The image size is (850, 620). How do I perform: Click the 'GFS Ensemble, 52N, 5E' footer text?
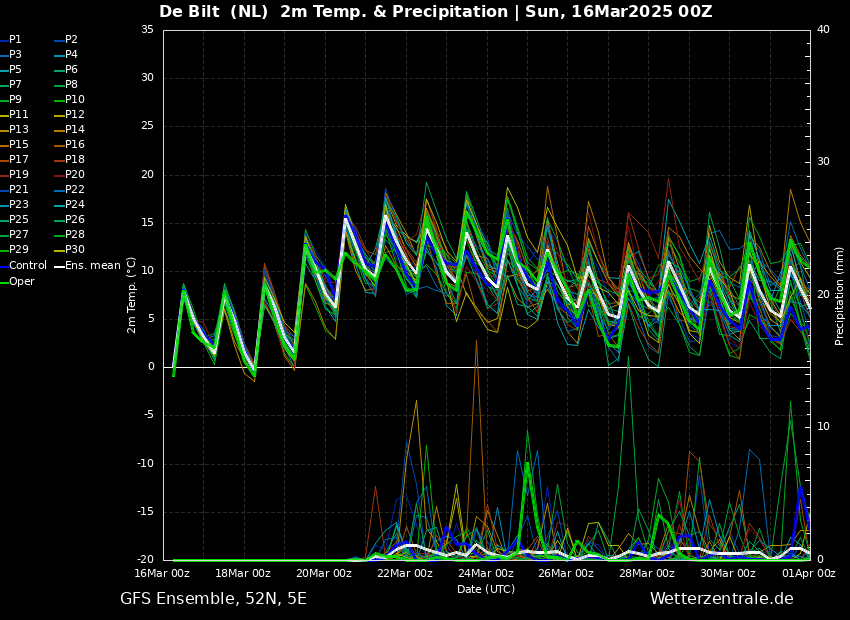pyautogui.click(x=213, y=599)
